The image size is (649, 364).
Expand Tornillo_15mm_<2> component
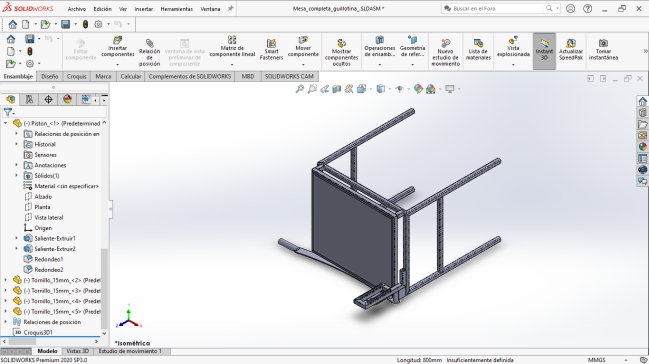[6, 280]
